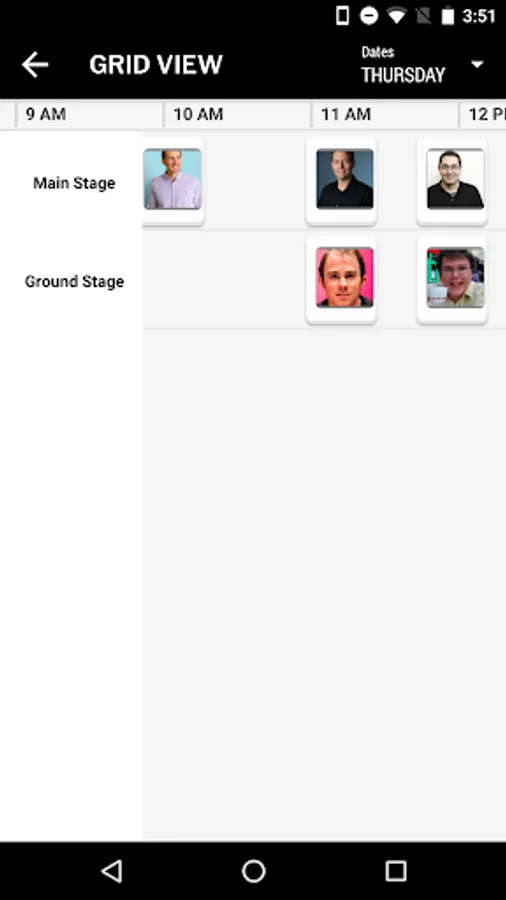Open Main Stage session at 11 AM
The width and height of the screenshot is (506, 900).
341,181
